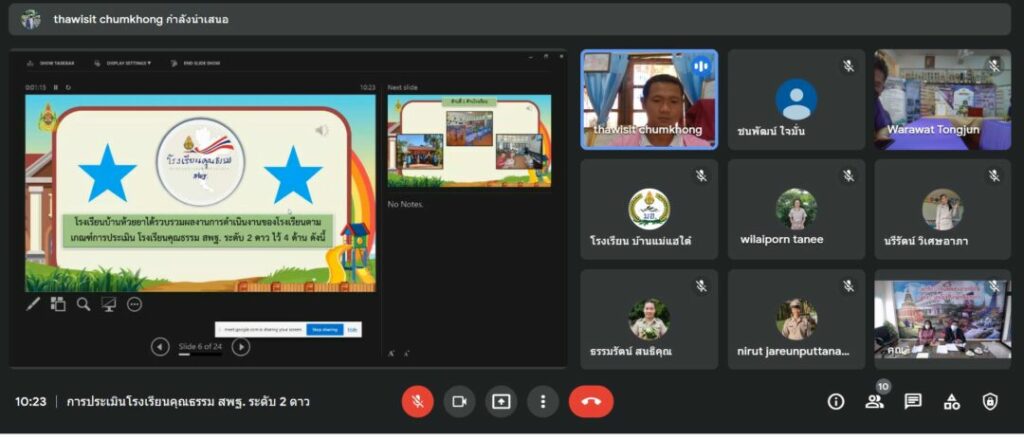Select the pen and laser pointer tool
This screenshot has width=1024, height=439.
33,304
